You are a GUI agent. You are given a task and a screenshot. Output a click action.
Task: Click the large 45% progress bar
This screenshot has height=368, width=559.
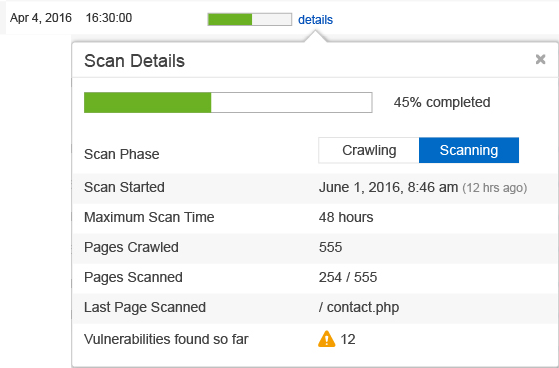[x=228, y=102]
